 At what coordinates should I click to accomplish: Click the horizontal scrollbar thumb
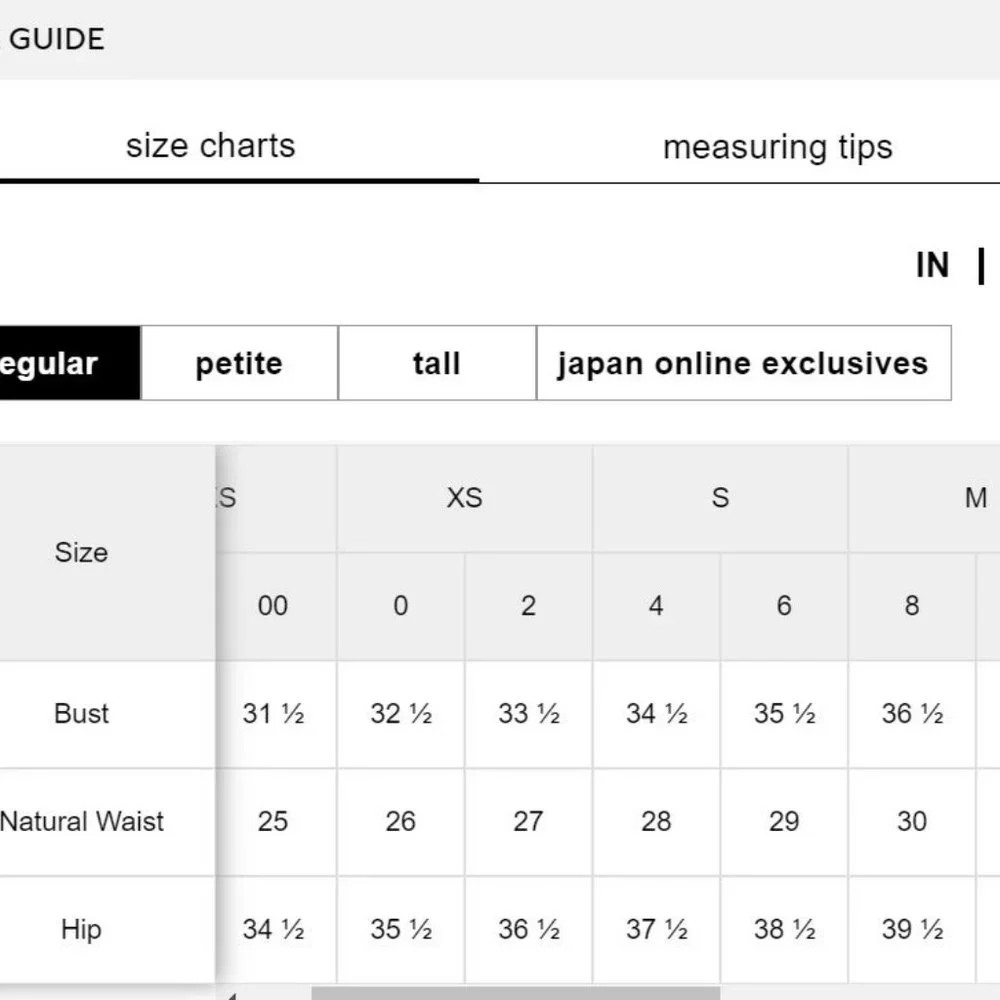click(x=515, y=994)
